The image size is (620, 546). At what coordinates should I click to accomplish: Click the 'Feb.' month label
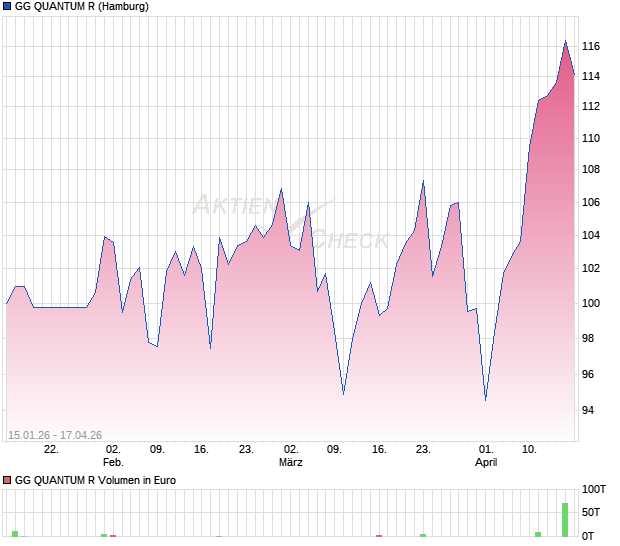(x=113, y=462)
